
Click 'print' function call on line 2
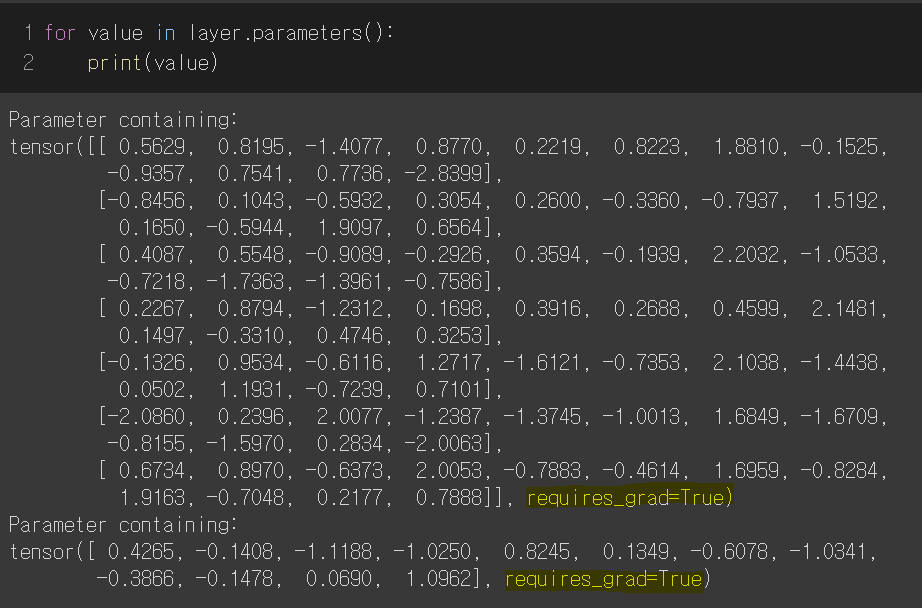114,63
